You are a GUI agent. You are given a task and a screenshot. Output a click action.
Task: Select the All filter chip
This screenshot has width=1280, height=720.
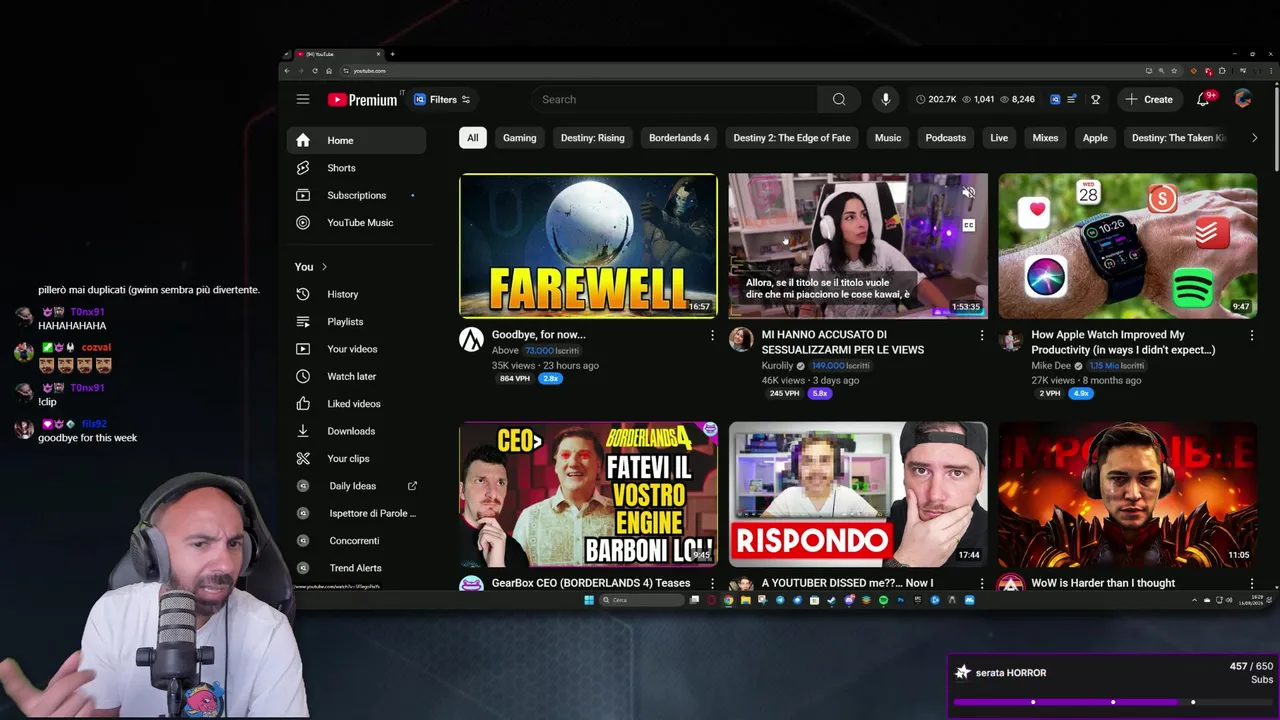tap(472, 138)
